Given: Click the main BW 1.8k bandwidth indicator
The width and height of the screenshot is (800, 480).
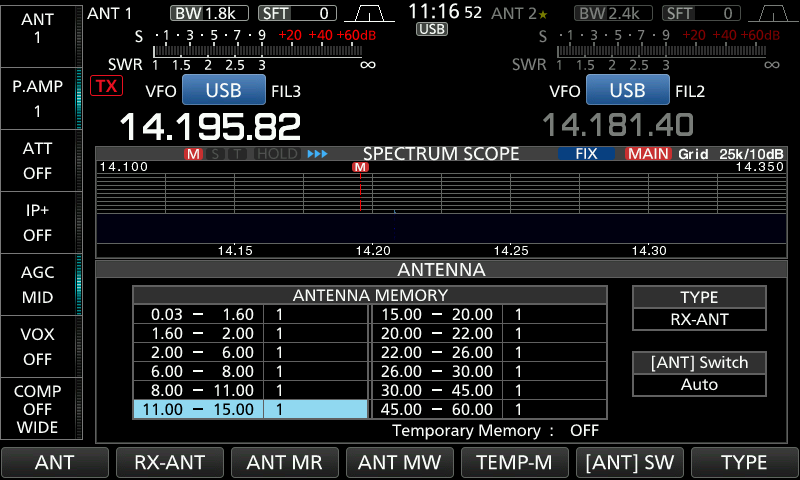Looking at the screenshot, I should pyautogui.click(x=210, y=13).
